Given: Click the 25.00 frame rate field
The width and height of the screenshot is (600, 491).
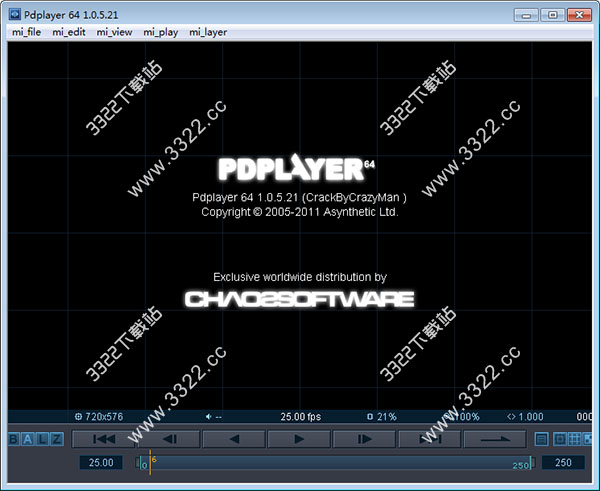Looking at the screenshot, I should (x=101, y=462).
